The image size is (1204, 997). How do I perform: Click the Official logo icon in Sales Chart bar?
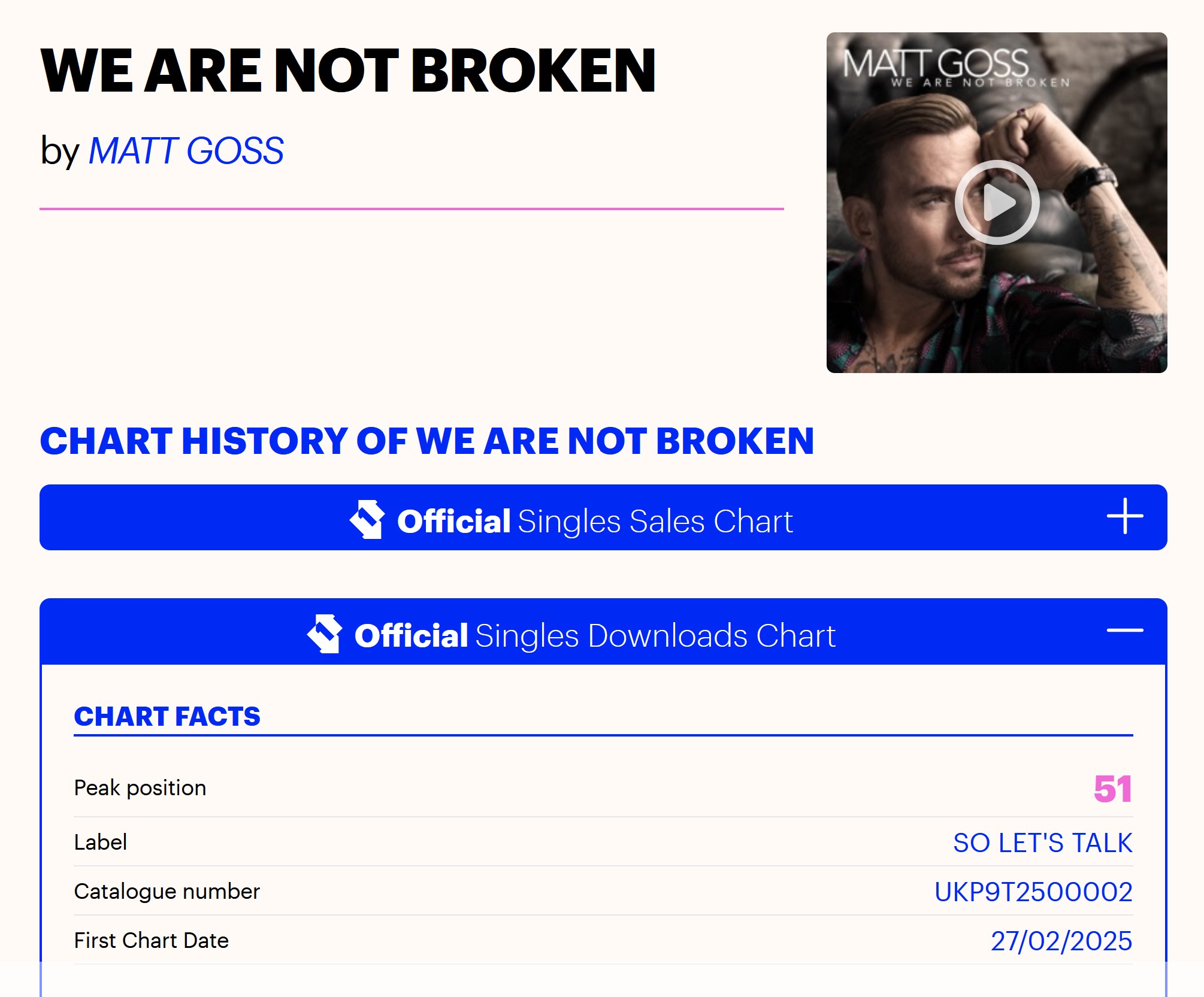click(x=367, y=519)
